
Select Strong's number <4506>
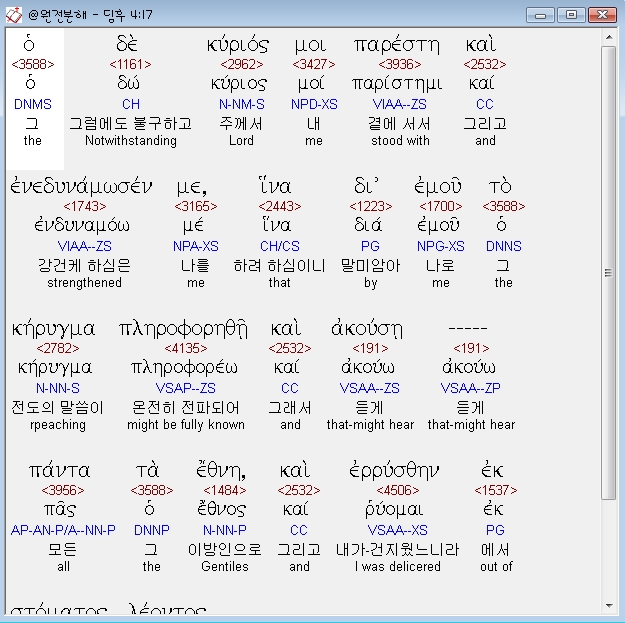pyautogui.click(x=398, y=490)
